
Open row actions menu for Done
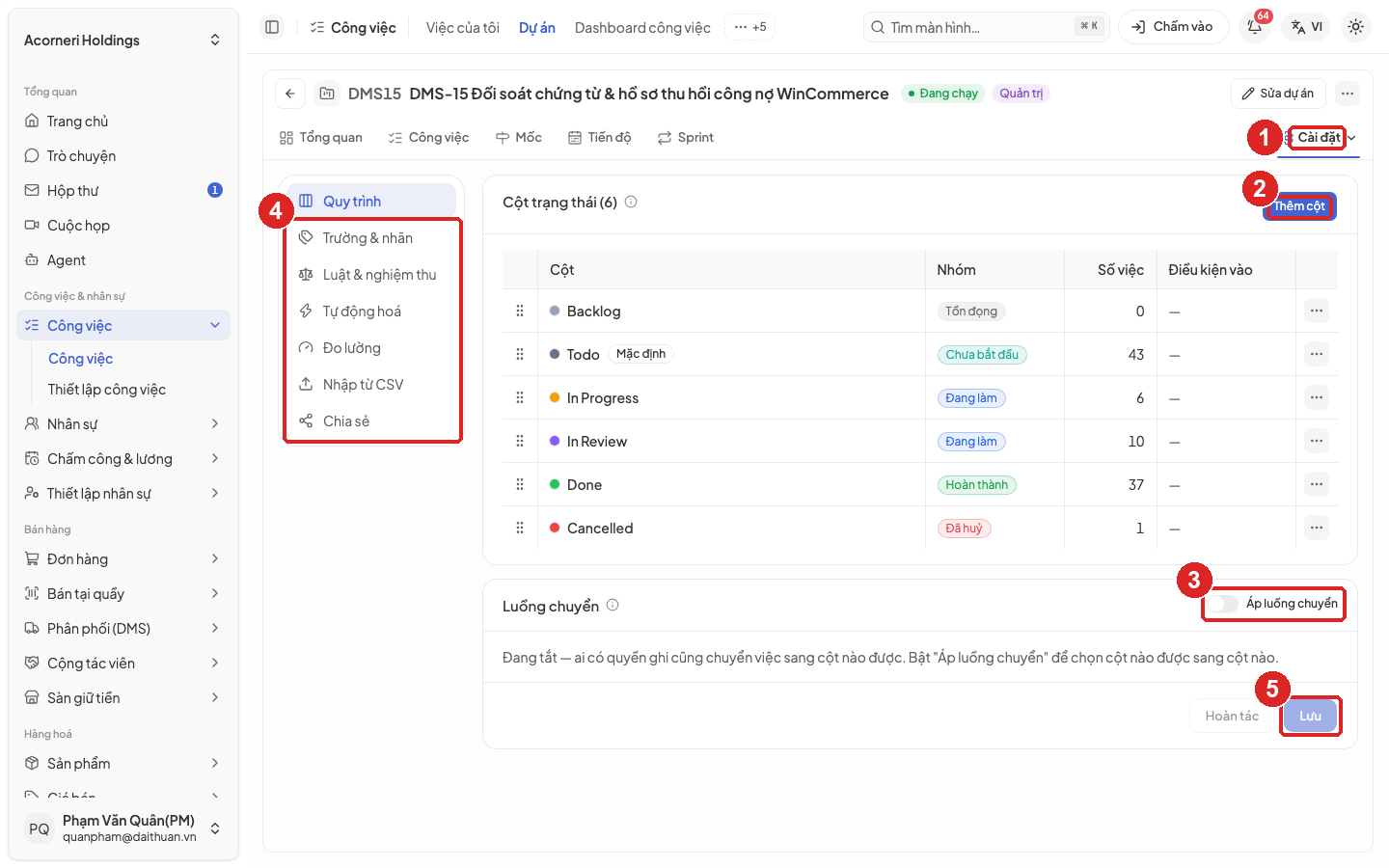pyautogui.click(x=1317, y=484)
